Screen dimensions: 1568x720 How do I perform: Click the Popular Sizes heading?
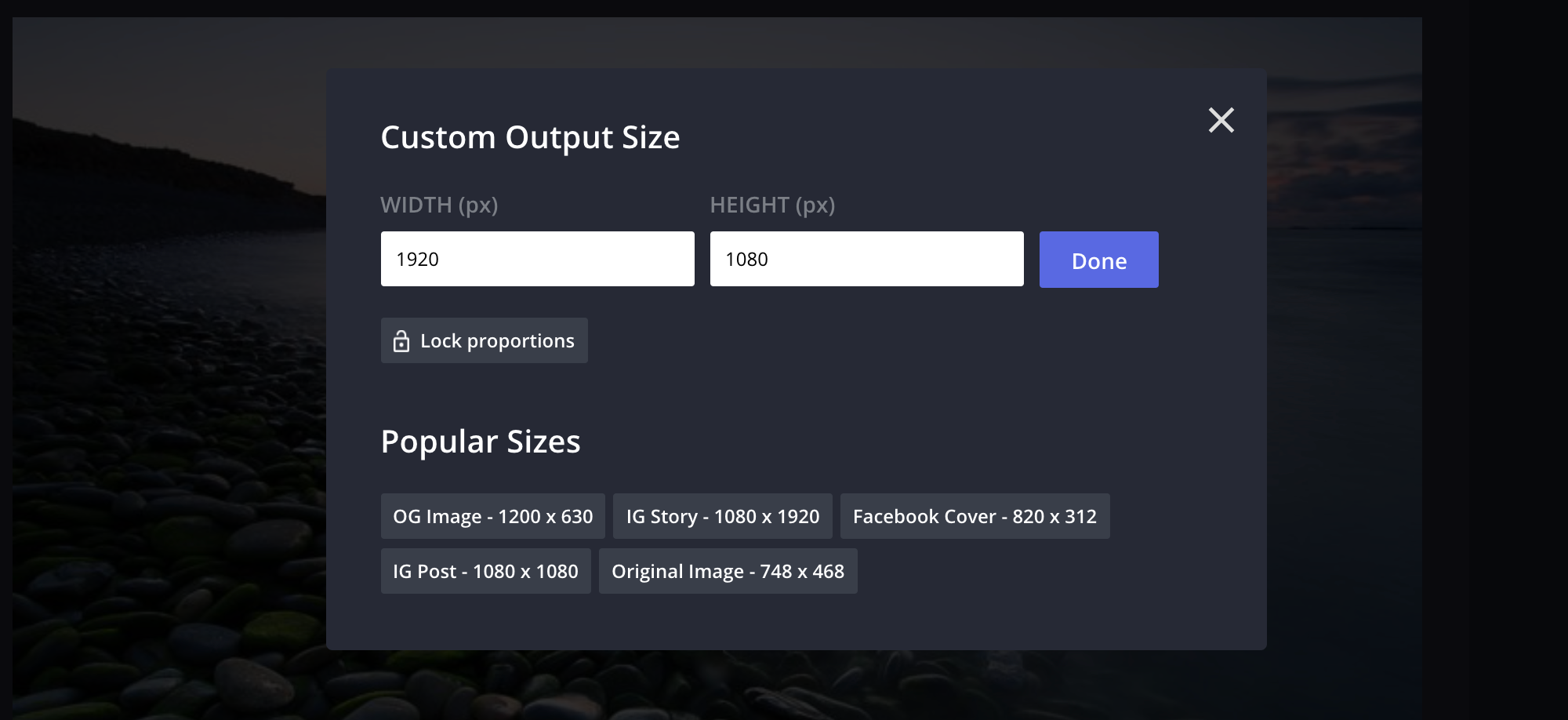pyautogui.click(x=481, y=442)
